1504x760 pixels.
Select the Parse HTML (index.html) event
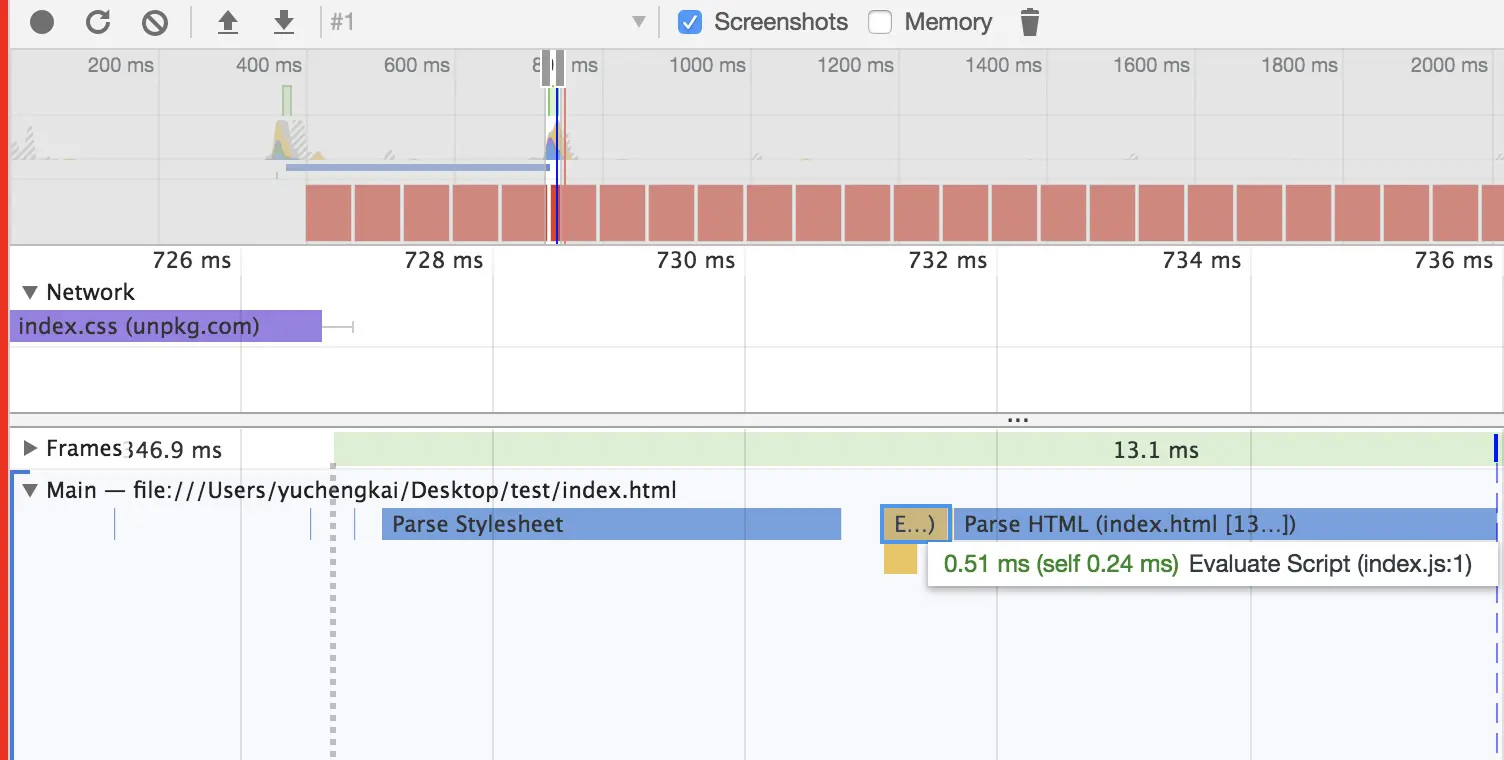tap(1224, 524)
